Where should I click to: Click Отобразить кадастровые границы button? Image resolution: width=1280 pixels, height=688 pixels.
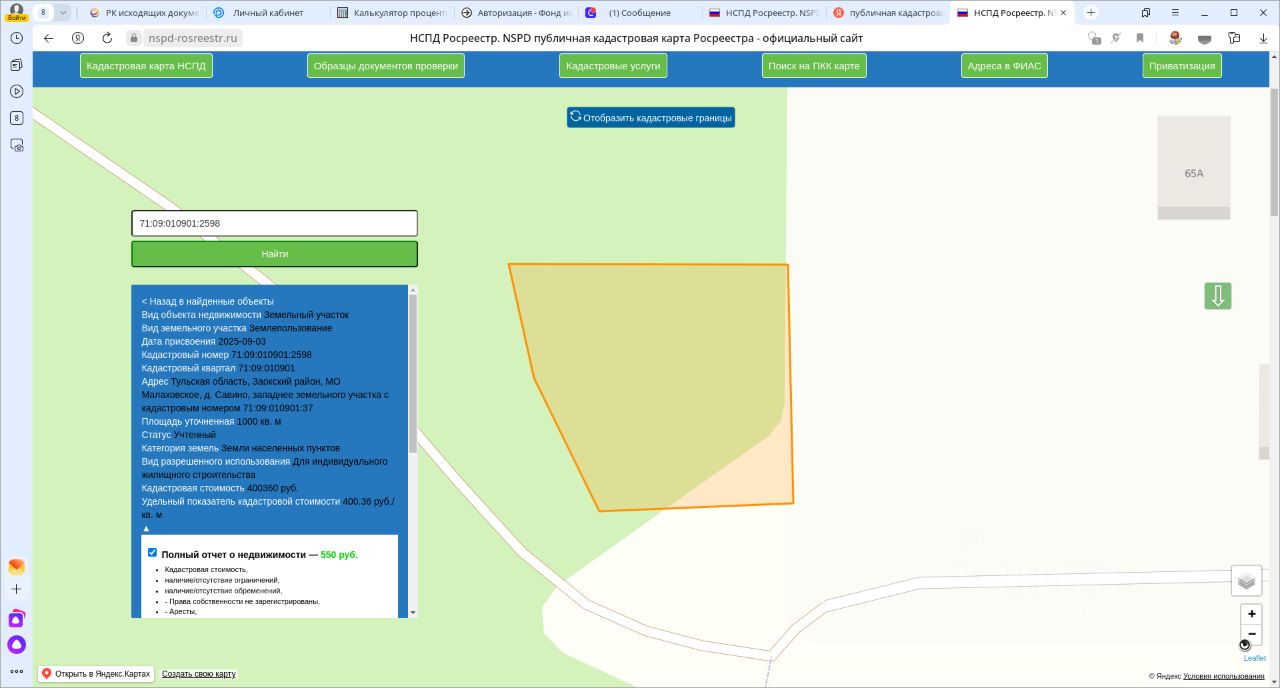pos(651,118)
